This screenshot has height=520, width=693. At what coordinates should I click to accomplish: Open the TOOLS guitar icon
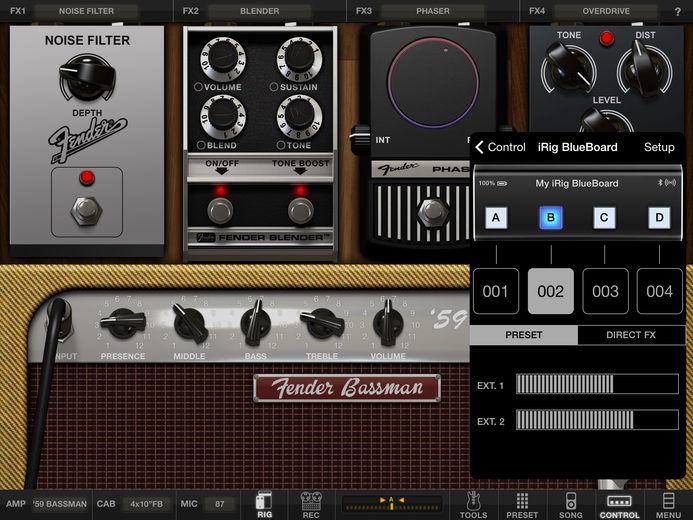click(473, 505)
